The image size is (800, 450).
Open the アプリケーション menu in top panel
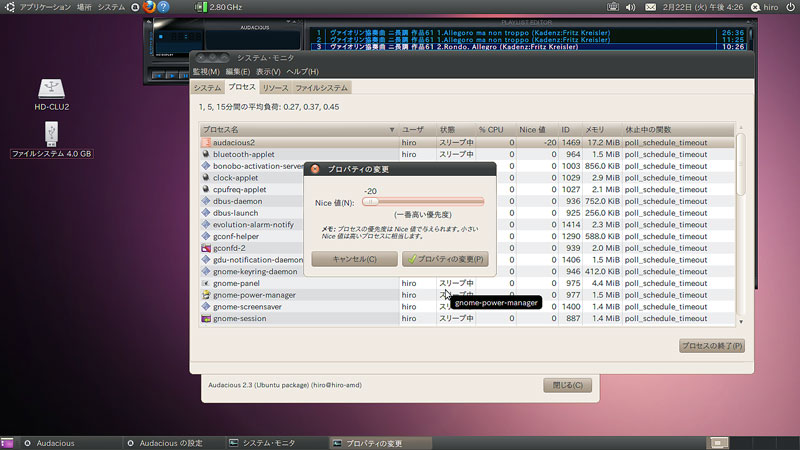click(42, 7)
